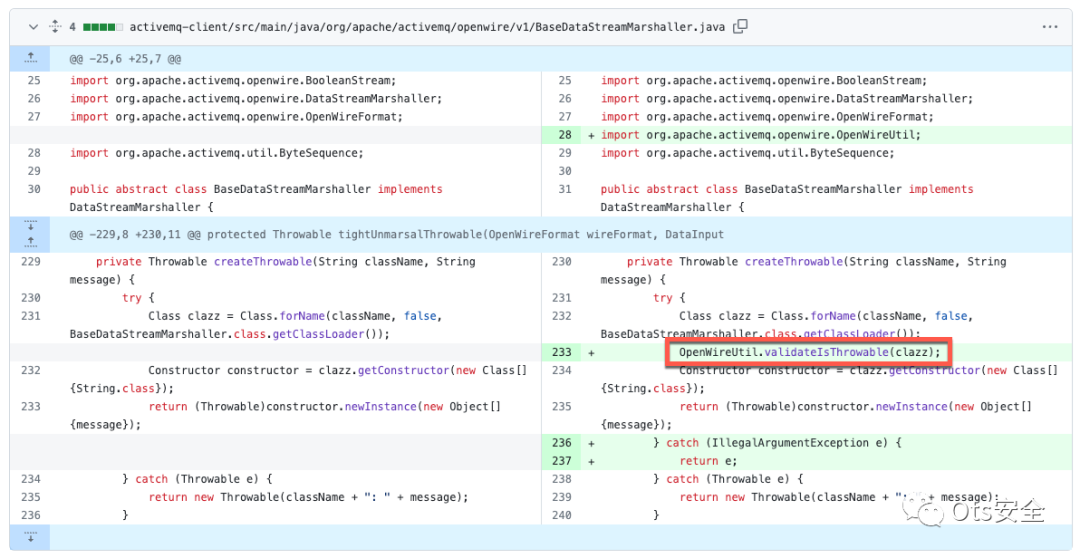Click the left 'public abstract class BaseDataStreamMarshaller' line
The image size is (1080, 558).
pyautogui.click(x=256, y=198)
